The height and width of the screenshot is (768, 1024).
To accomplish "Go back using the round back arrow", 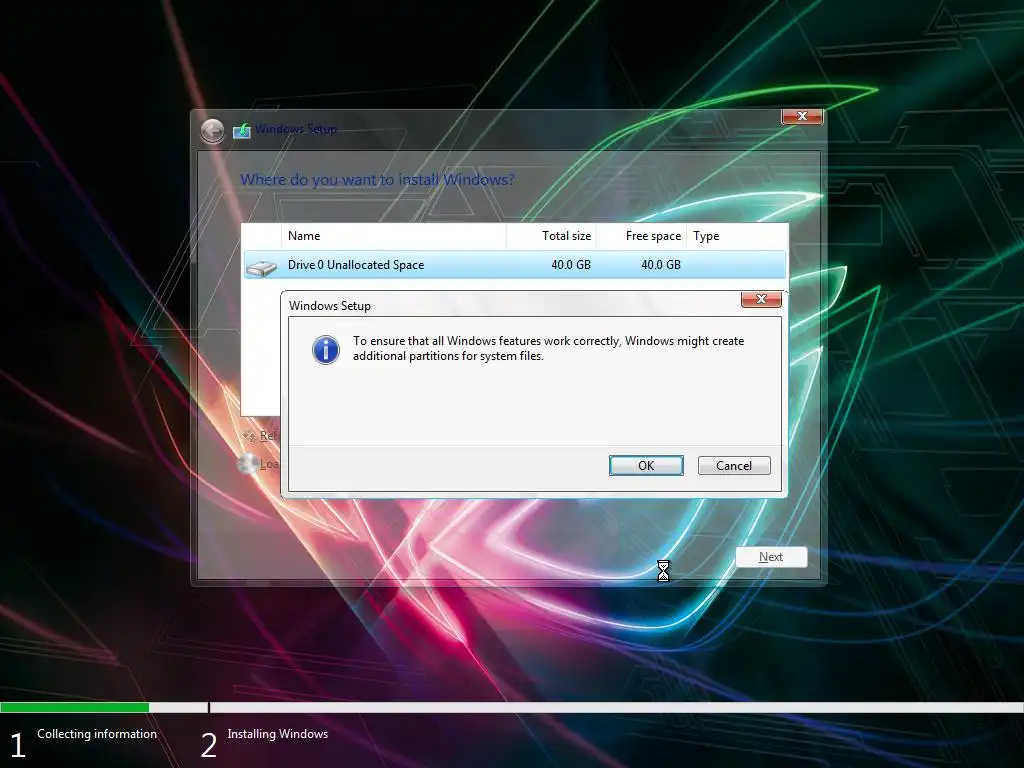I will [212, 131].
